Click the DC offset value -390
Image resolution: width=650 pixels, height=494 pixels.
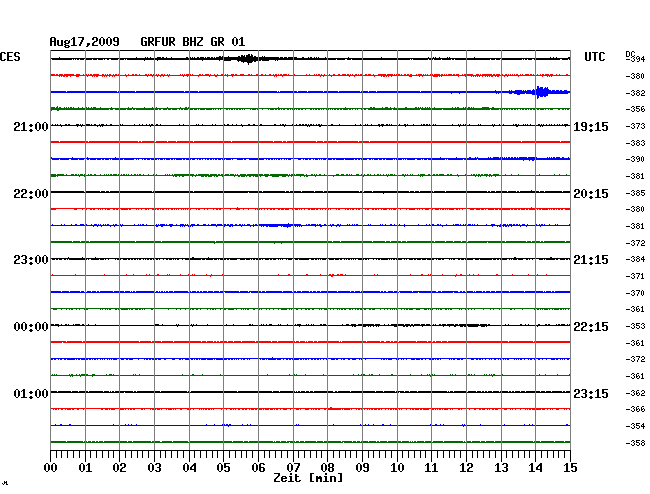[635, 159]
